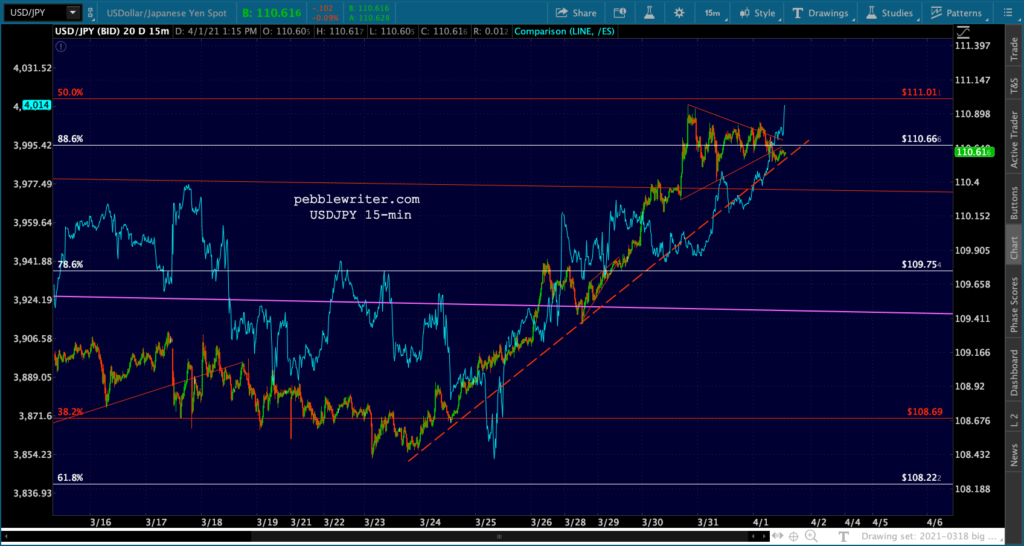1024x546 pixels.
Task: Click the 4/1 date on time axis
Action: [761, 522]
